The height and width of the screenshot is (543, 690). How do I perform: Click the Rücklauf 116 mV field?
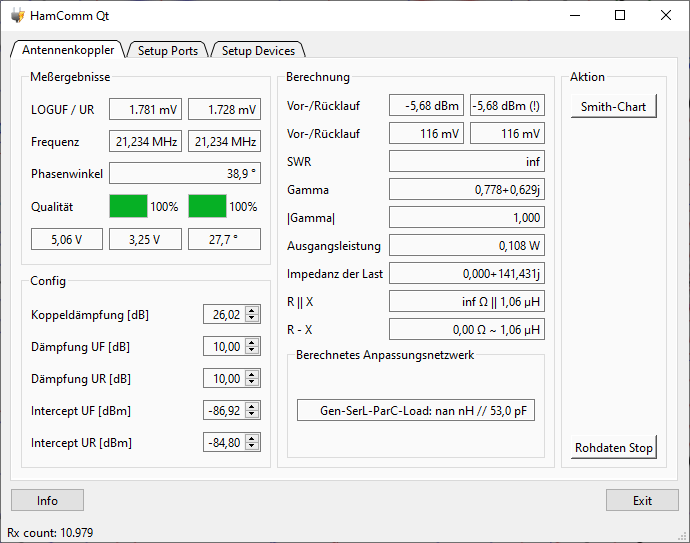[507, 133]
